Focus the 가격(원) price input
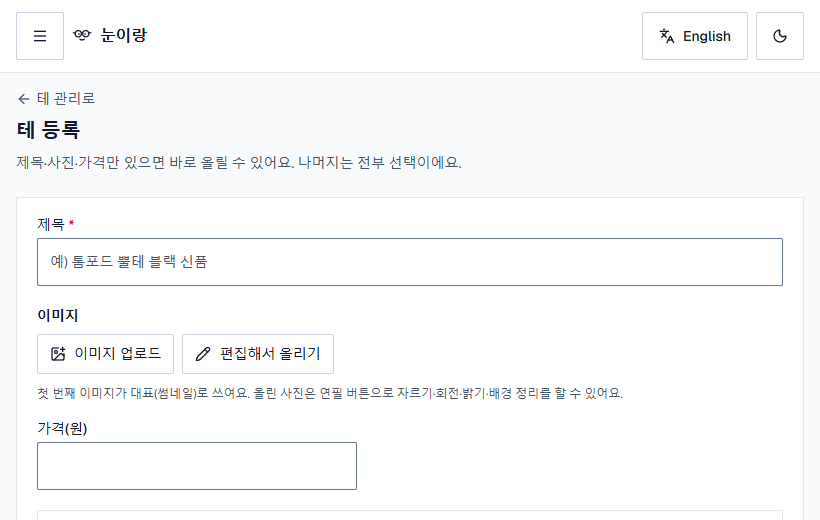Image resolution: width=820 pixels, height=520 pixels. (197, 466)
